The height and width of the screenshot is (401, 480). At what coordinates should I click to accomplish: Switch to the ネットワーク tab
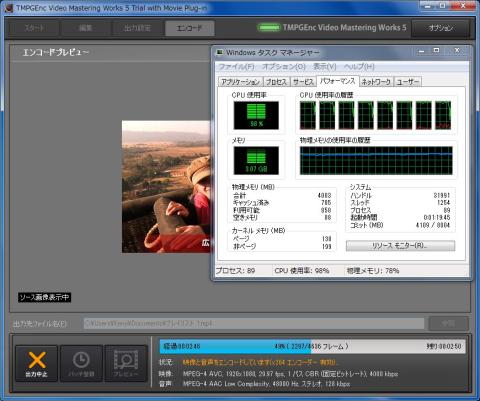pyautogui.click(x=376, y=82)
